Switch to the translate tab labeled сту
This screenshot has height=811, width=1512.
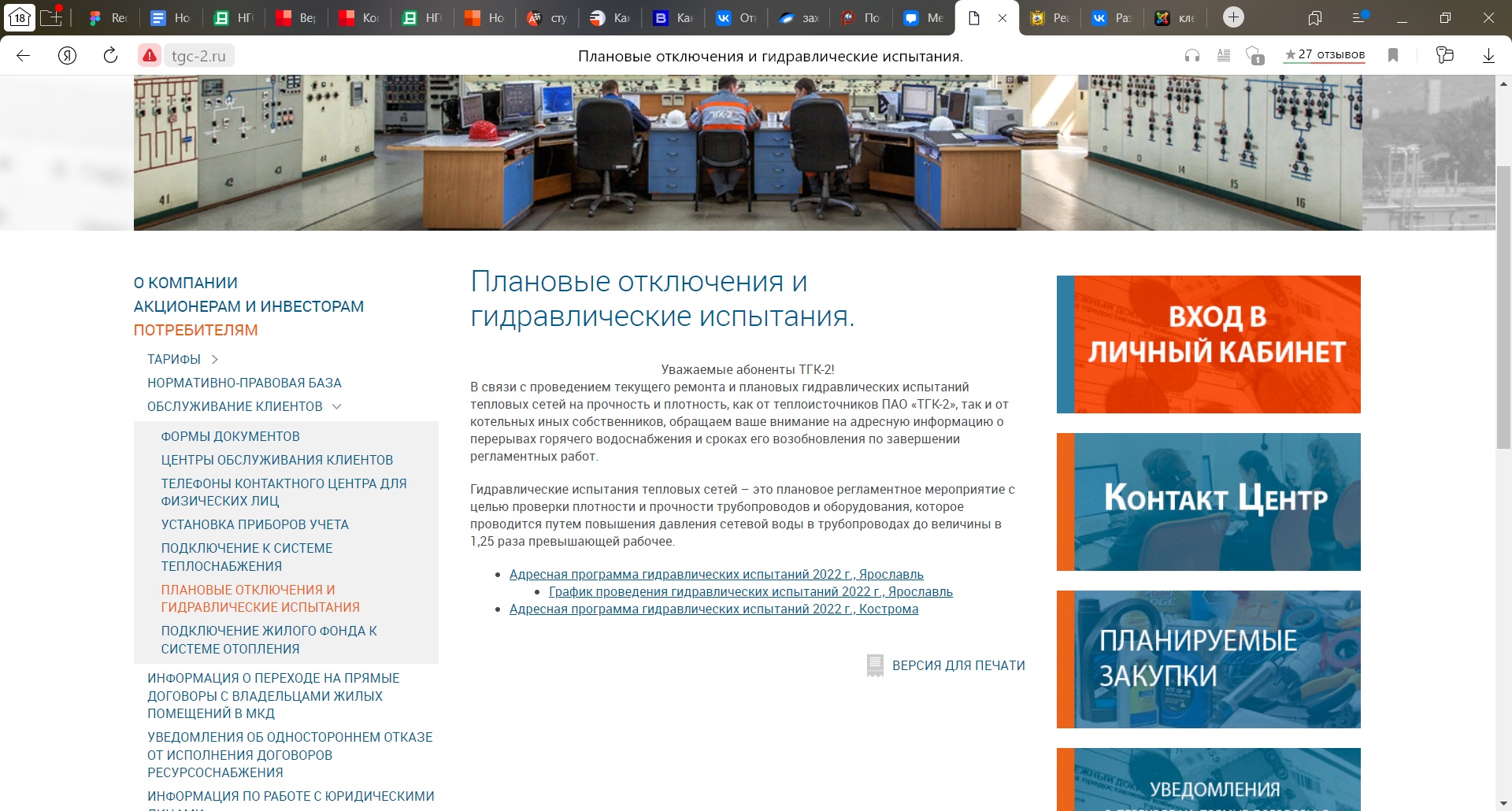point(547,17)
